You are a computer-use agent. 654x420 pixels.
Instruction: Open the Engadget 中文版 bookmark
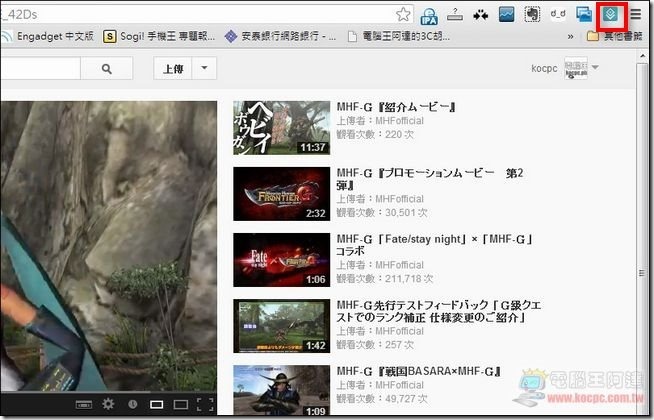click(56, 36)
